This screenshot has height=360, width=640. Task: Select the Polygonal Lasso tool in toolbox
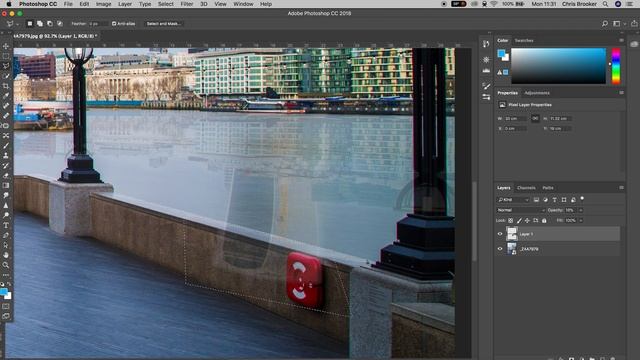[x=6, y=66]
